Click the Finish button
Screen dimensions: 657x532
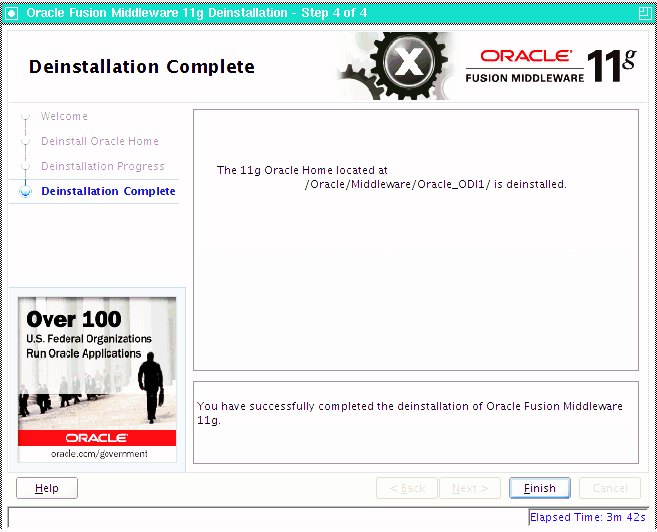539,488
